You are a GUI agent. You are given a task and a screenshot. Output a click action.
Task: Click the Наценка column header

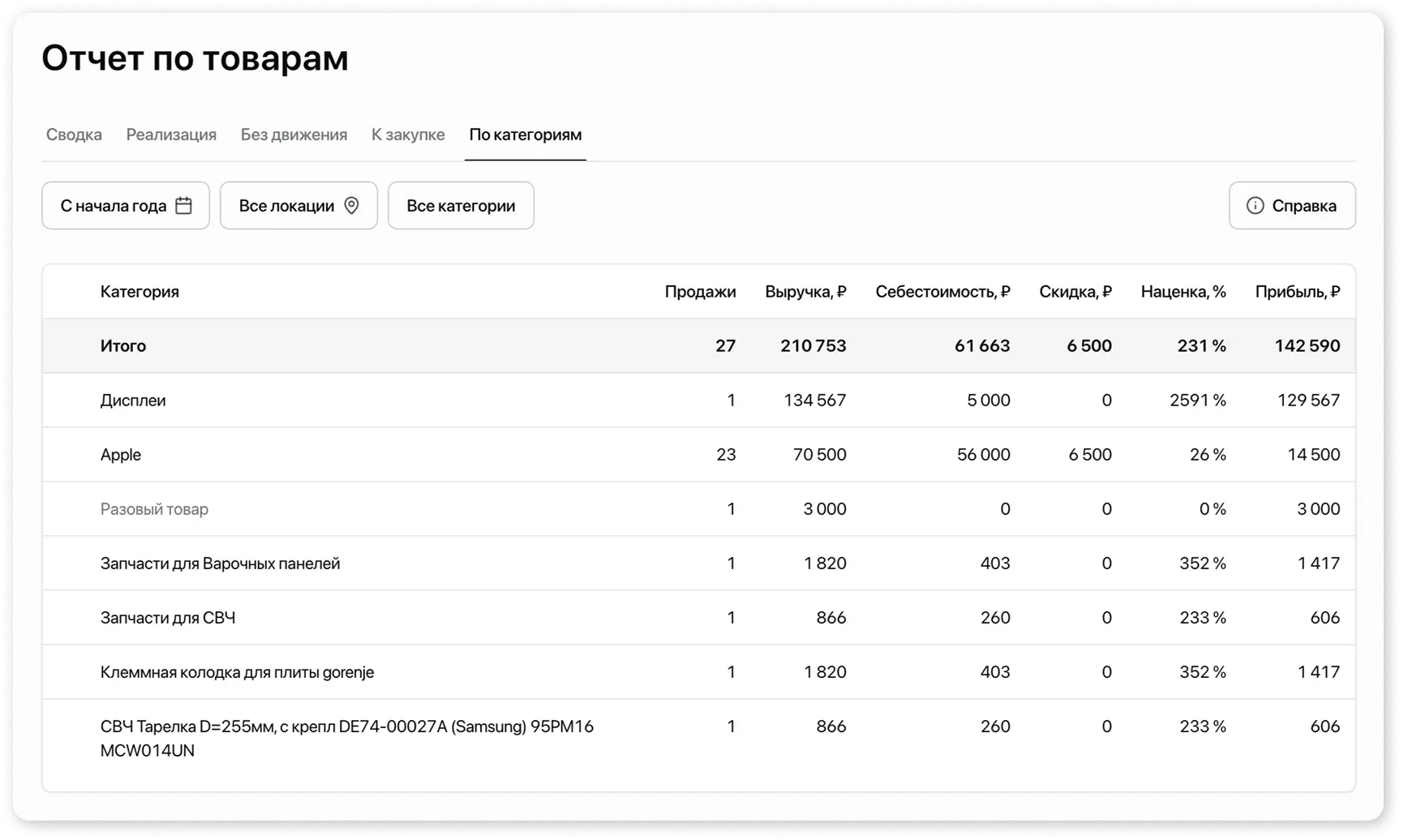[1183, 292]
